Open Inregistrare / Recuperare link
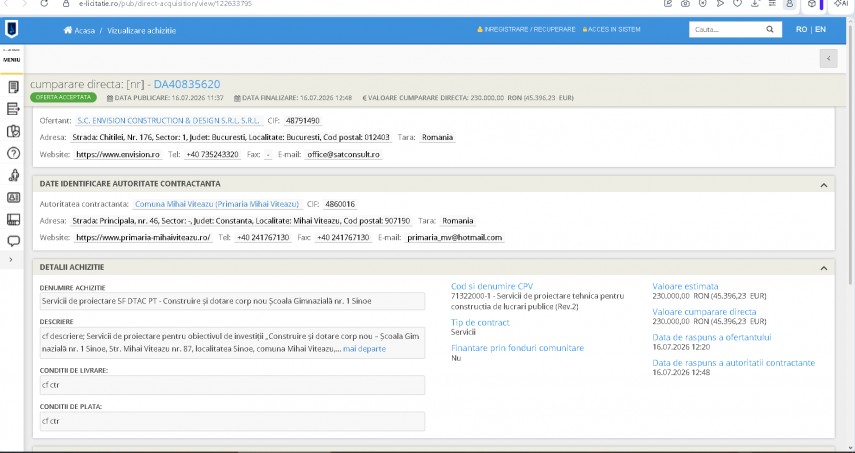855x453 pixels. click(526, 29)
